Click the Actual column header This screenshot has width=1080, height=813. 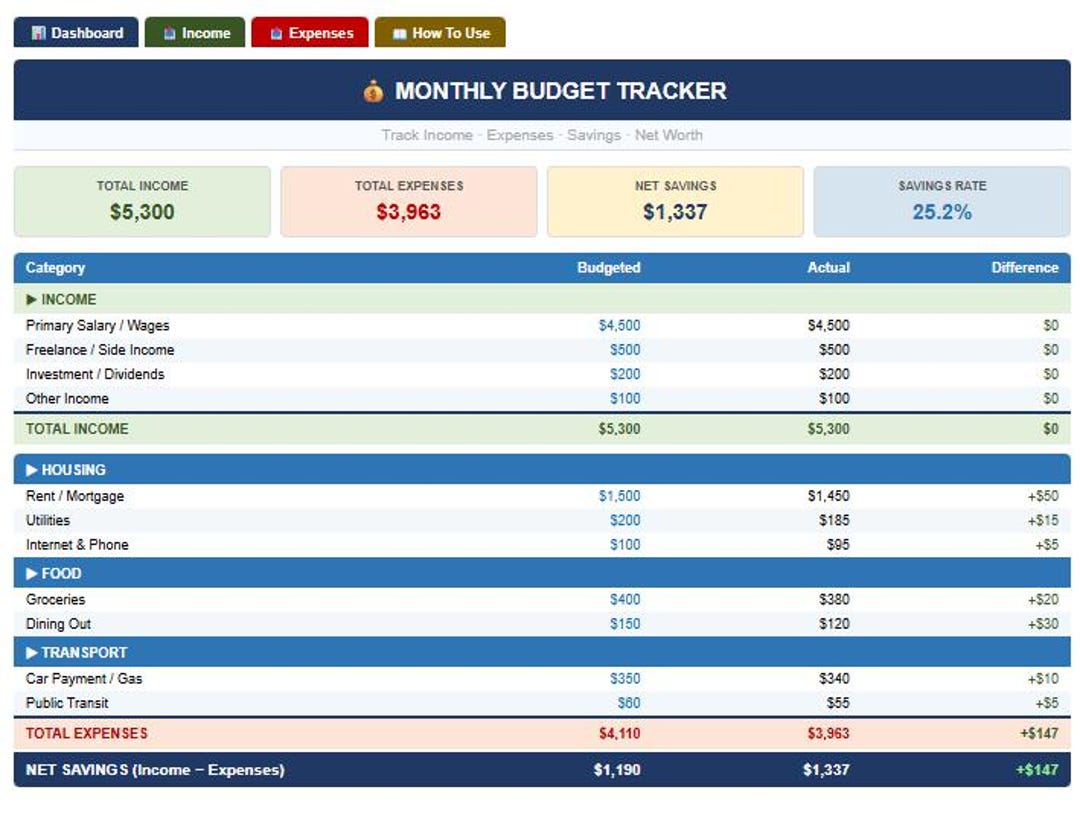tap(829, 267)
